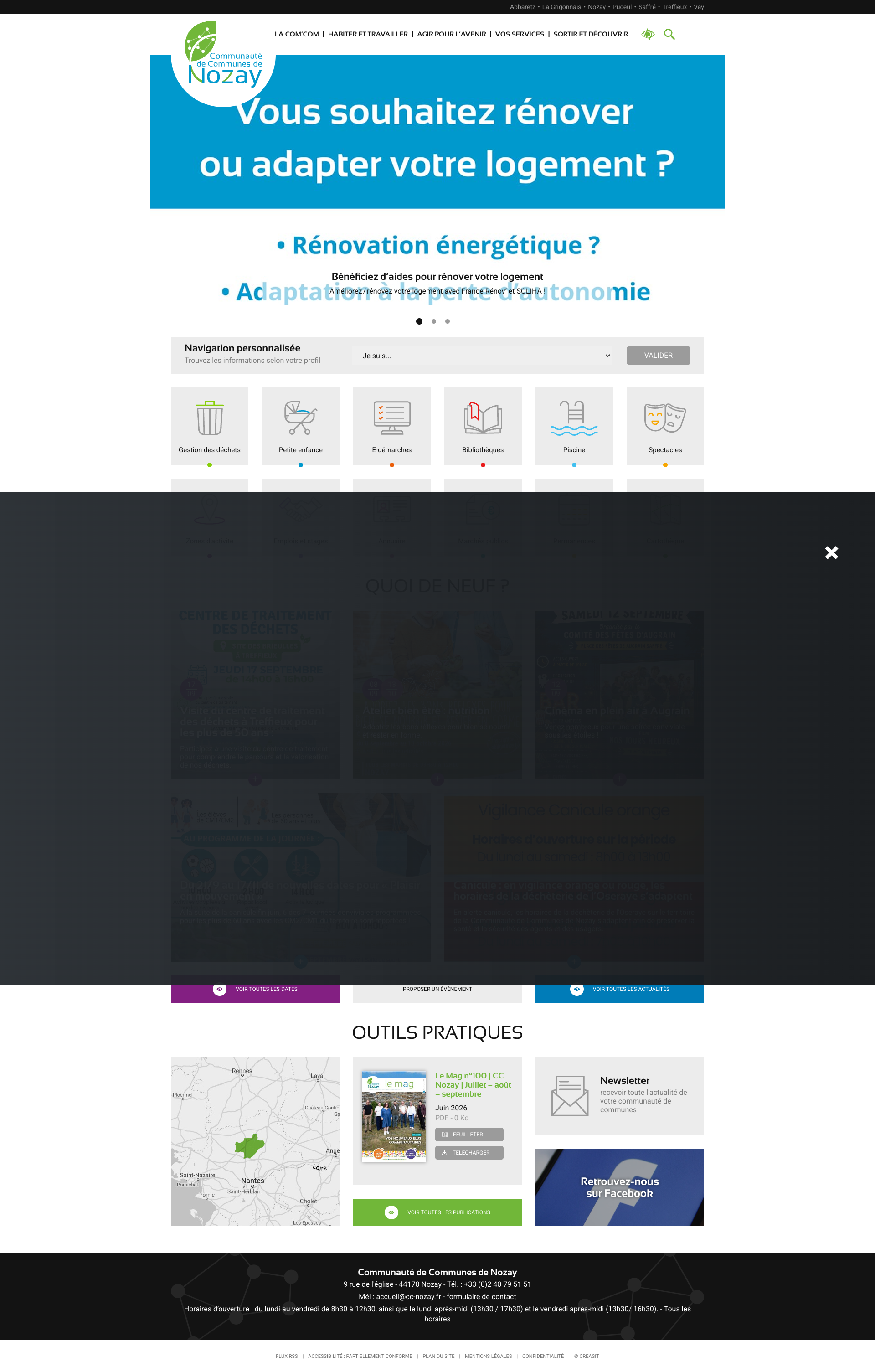Click Treffieux commune link in top bar
Viewport: 875px width, 1372px height.
[674, 7]
